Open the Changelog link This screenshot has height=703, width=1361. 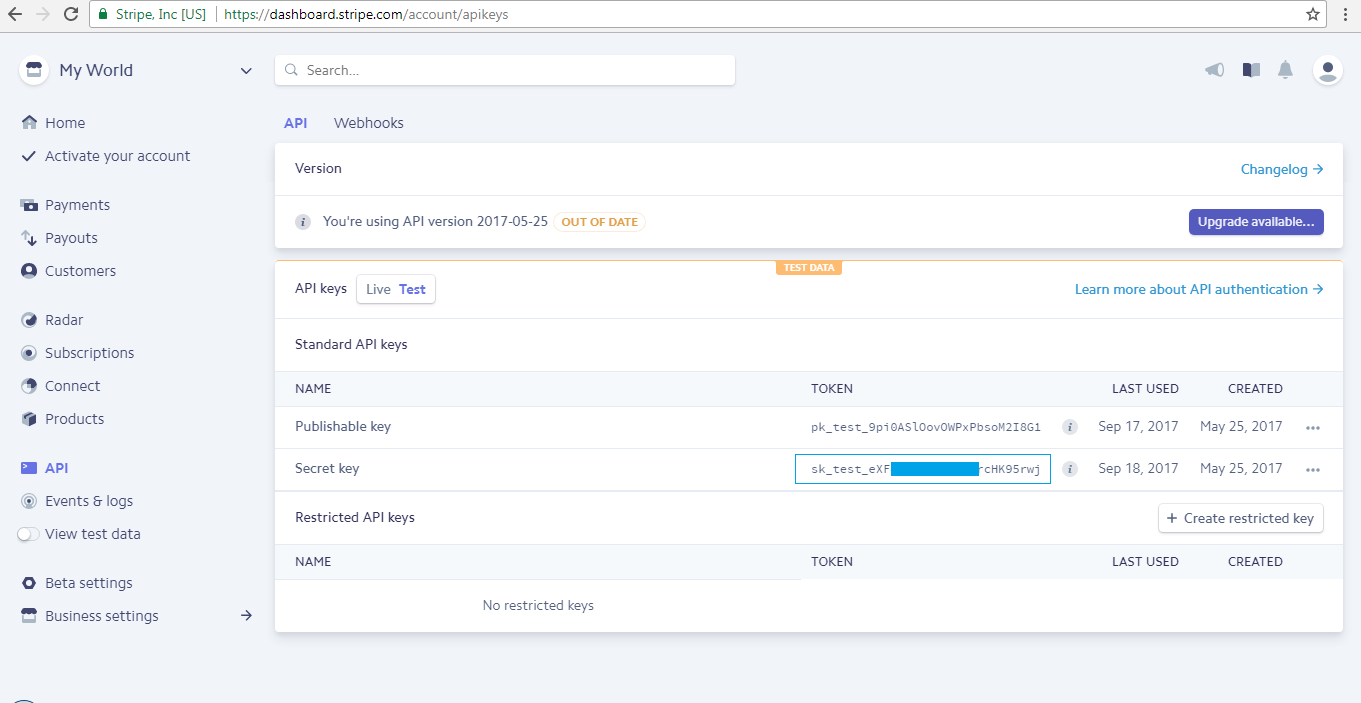click(x=1282, y=169)
